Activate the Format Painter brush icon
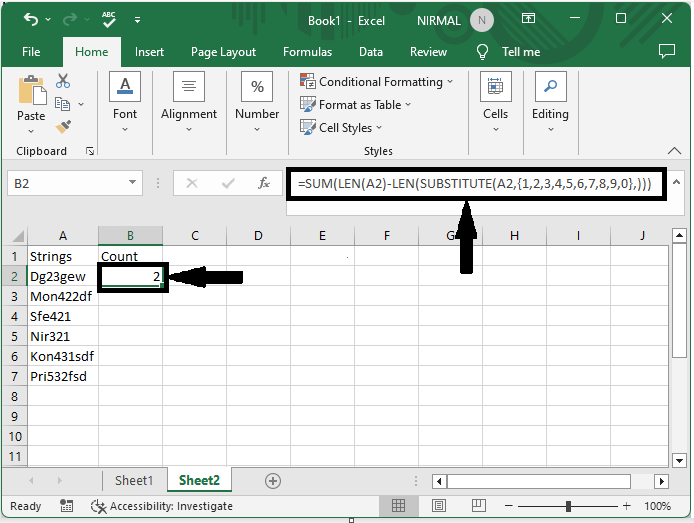694x523 pixels. [x=63, y=127]
